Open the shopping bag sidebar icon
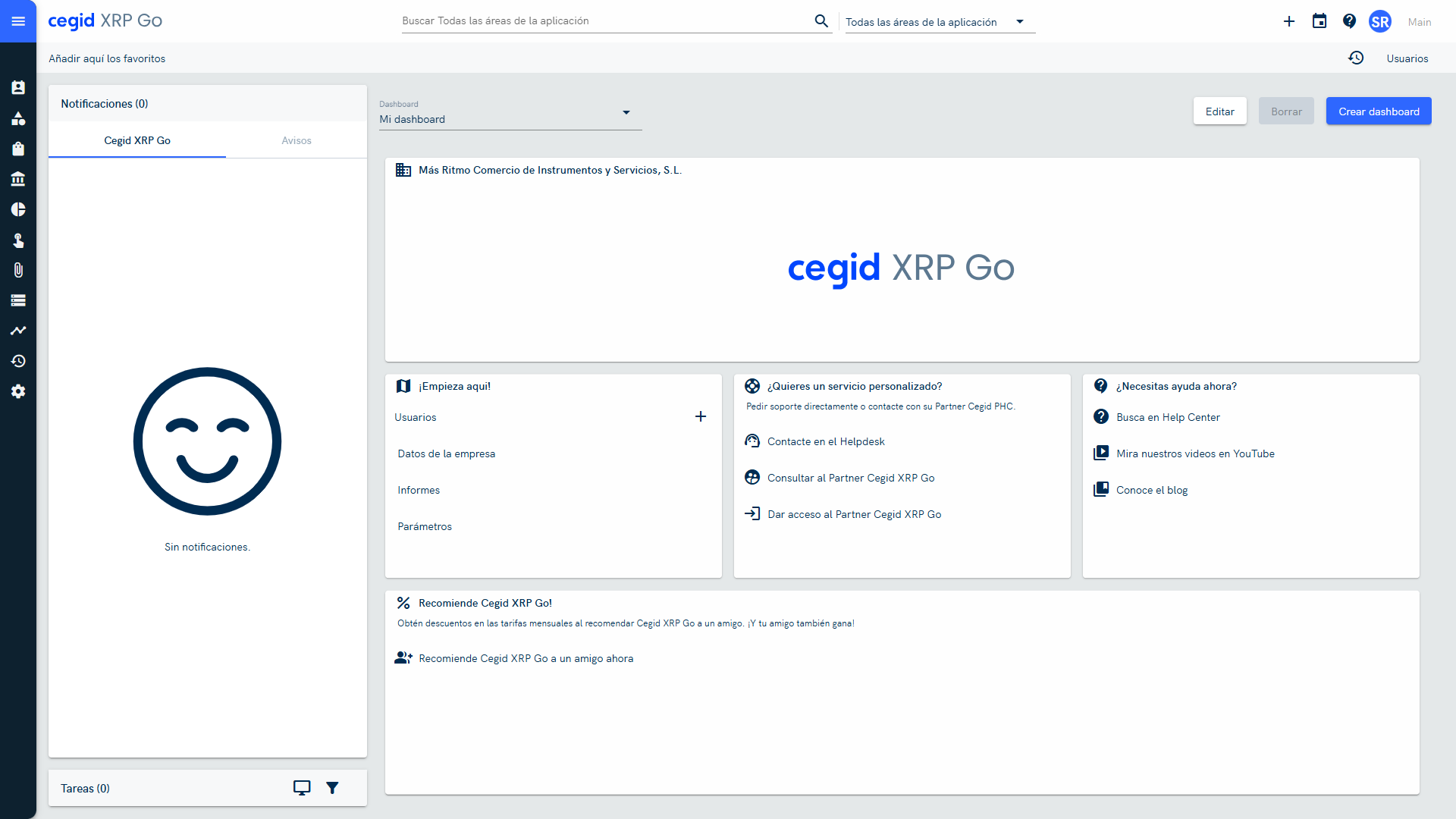Viewport: 1456px width, 819px height. 18,149
